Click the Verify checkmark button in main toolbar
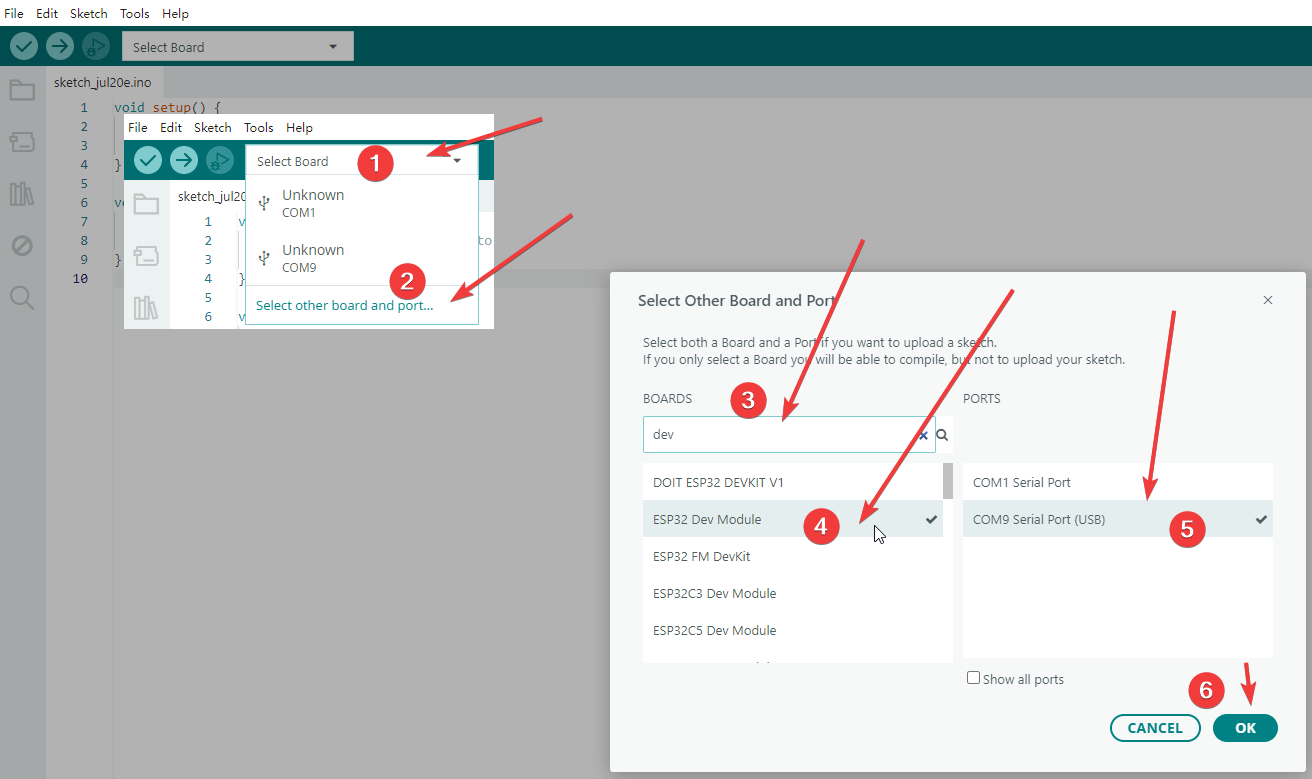Image resolution: width=1312 pixels, height=779 pixels. pyautogui.click(x=24, y=46)
